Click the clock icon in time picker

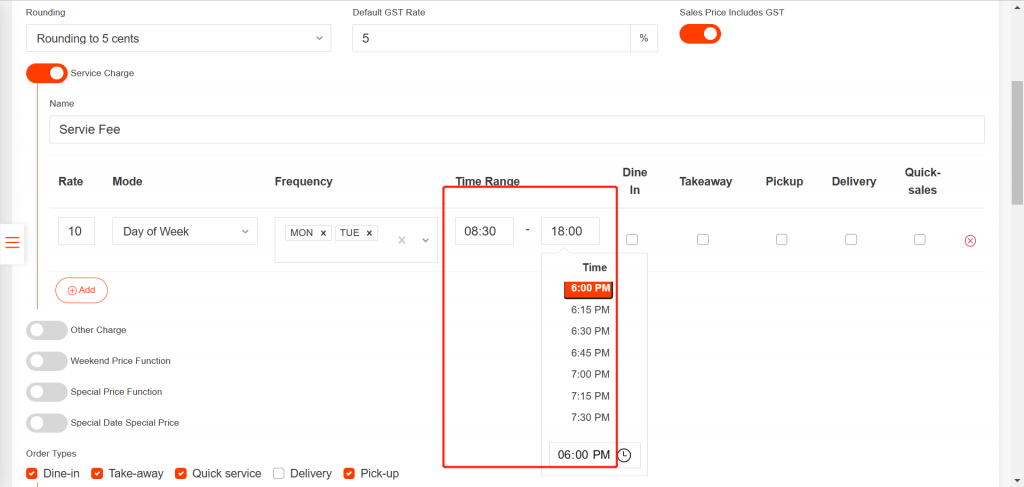point(624,455)
